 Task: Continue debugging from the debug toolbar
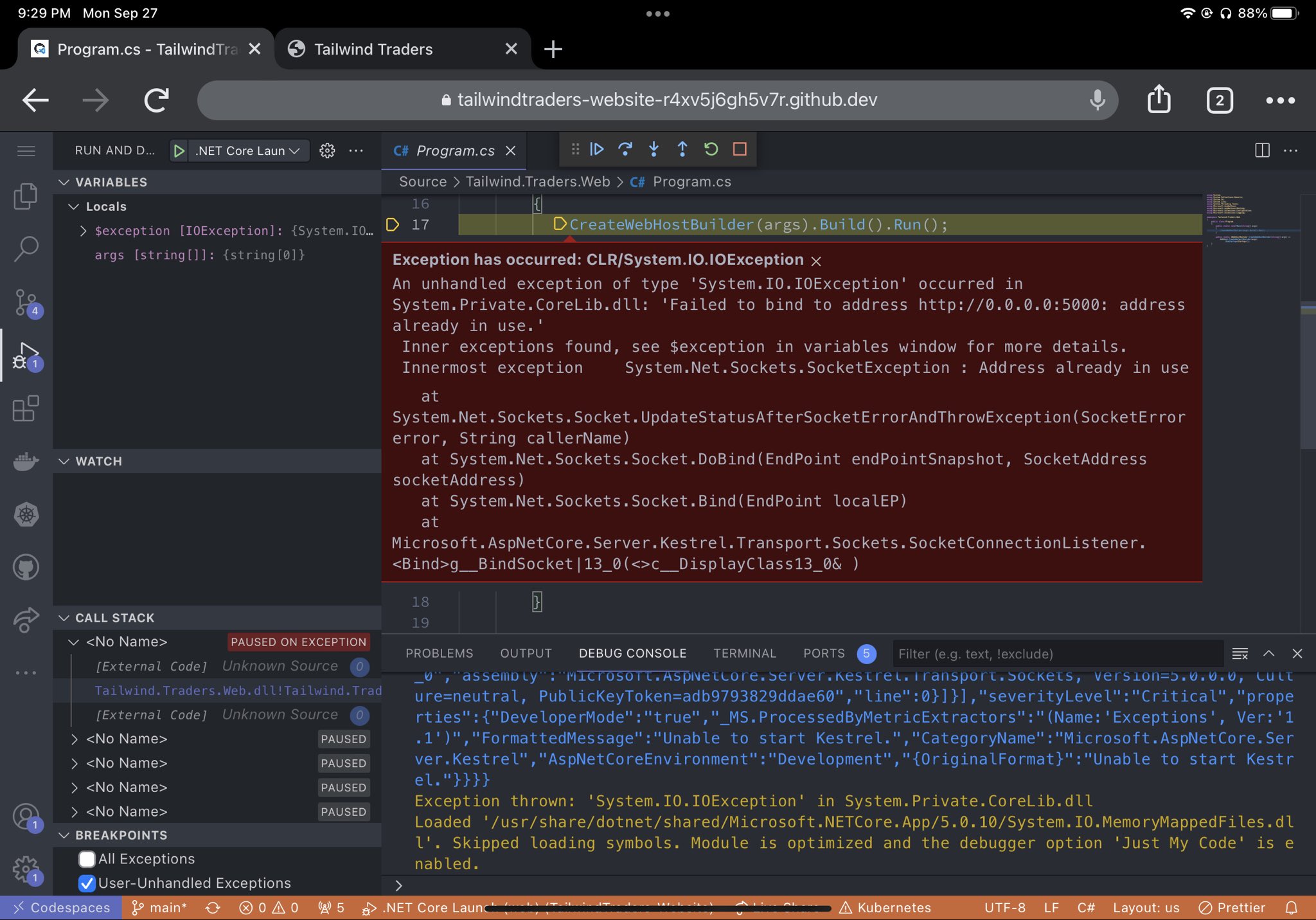(596, 149)
